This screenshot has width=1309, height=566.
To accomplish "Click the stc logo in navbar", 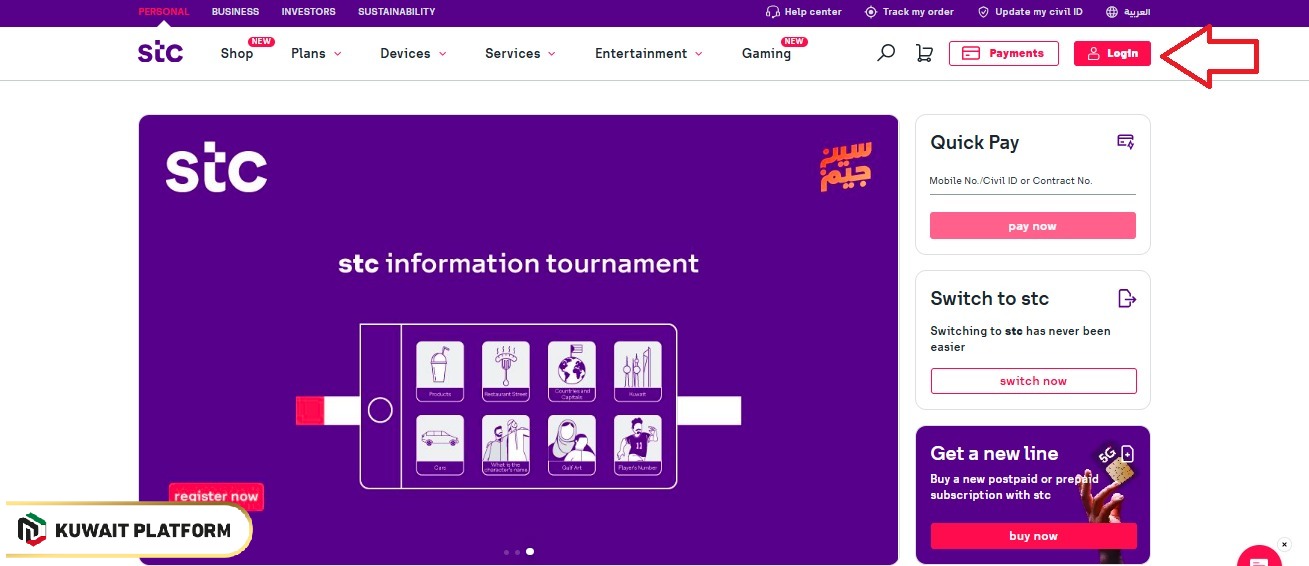I will (160, 52).
